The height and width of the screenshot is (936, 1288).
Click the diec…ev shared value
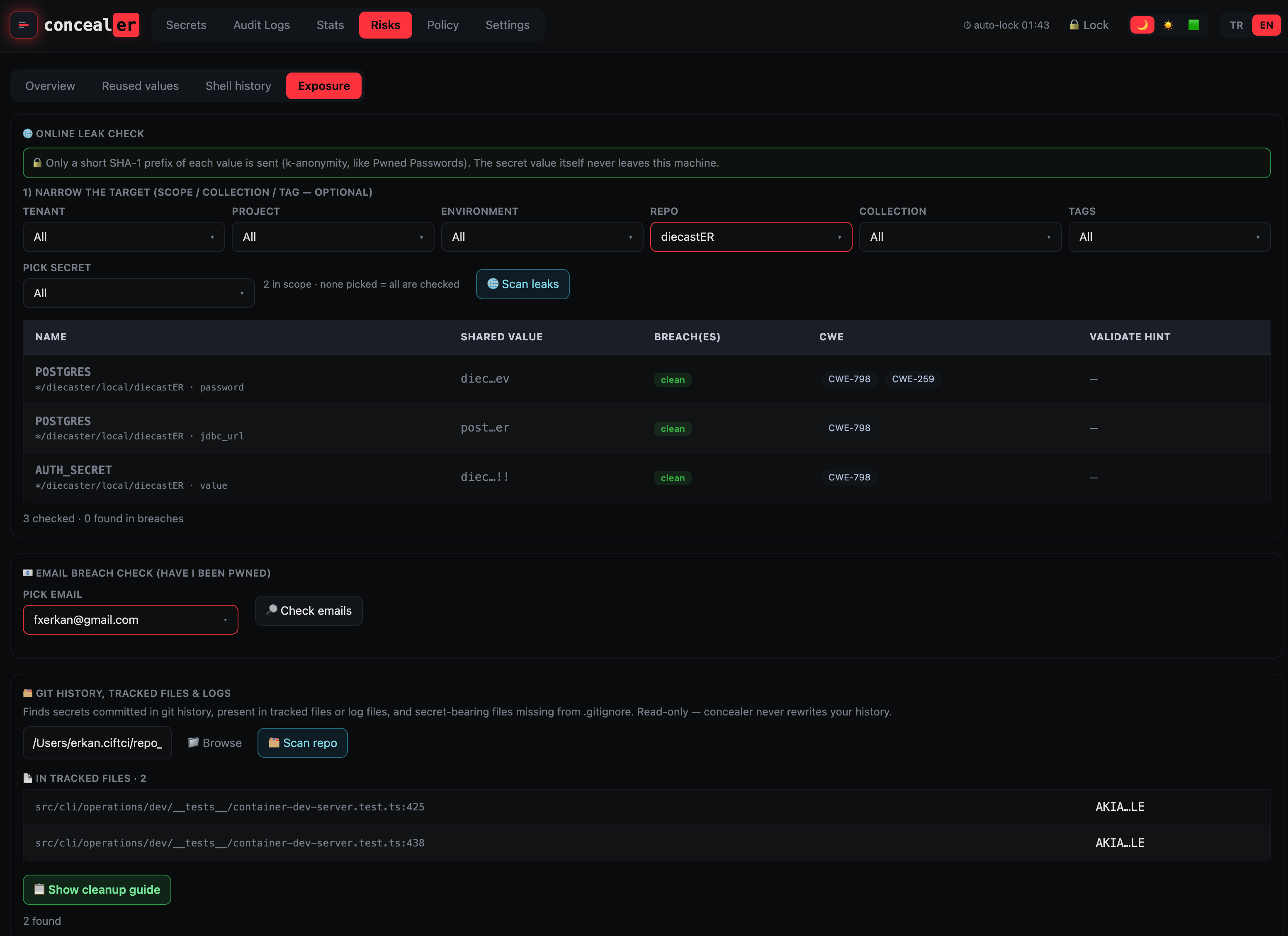[x=484, y=378]
